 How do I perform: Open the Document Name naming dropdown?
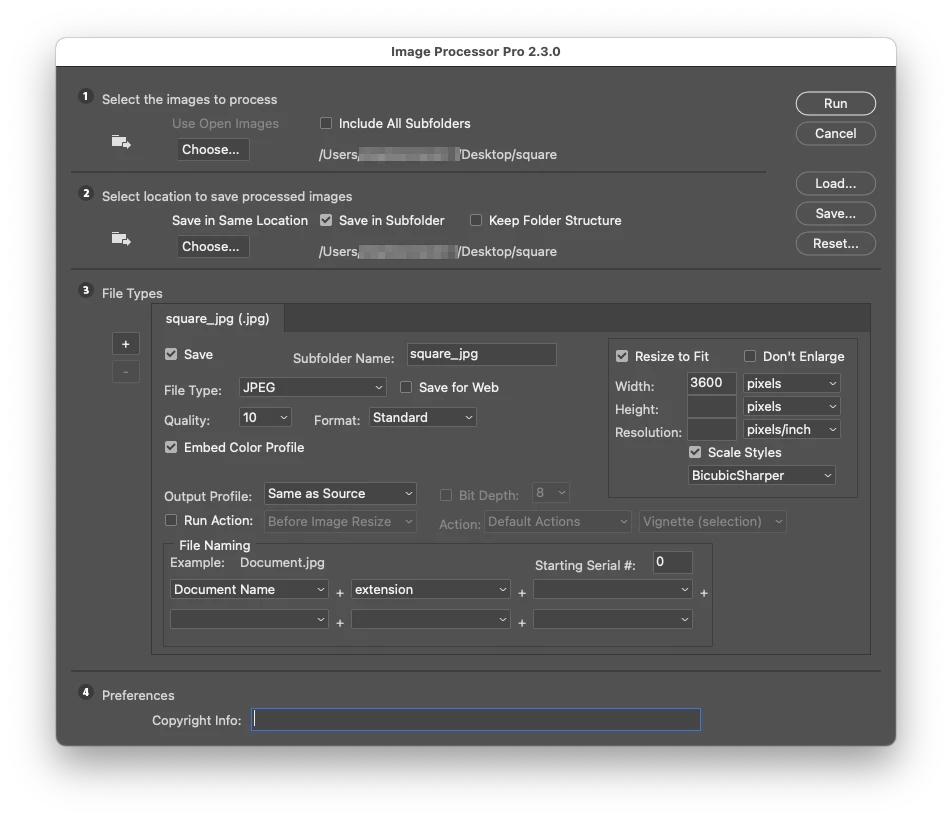[x=249, y=589]
